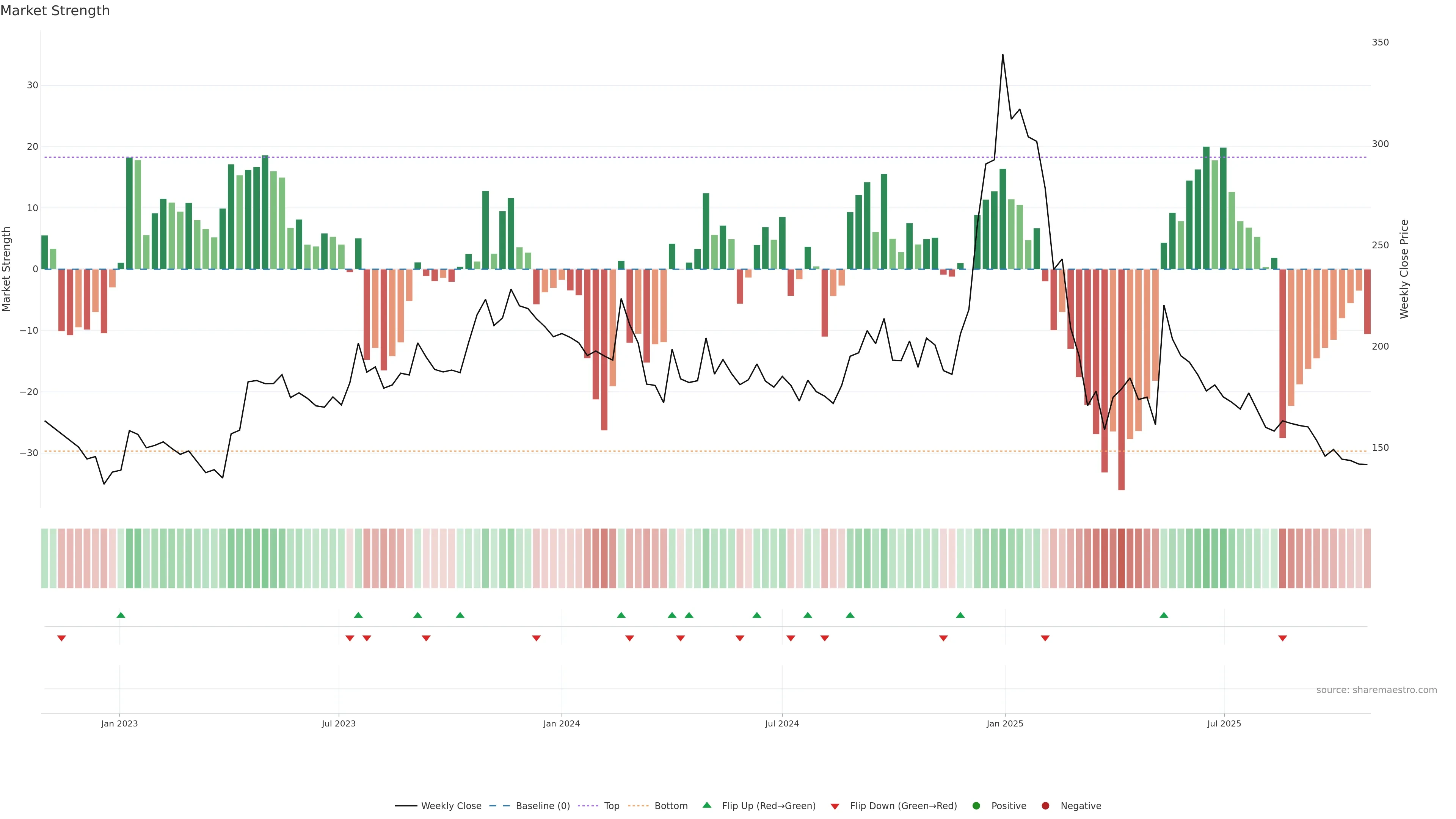Click the rightmost cell of the heatmap strip
This screenshot has height=819, width=1456.
(x=1367, y=559)
